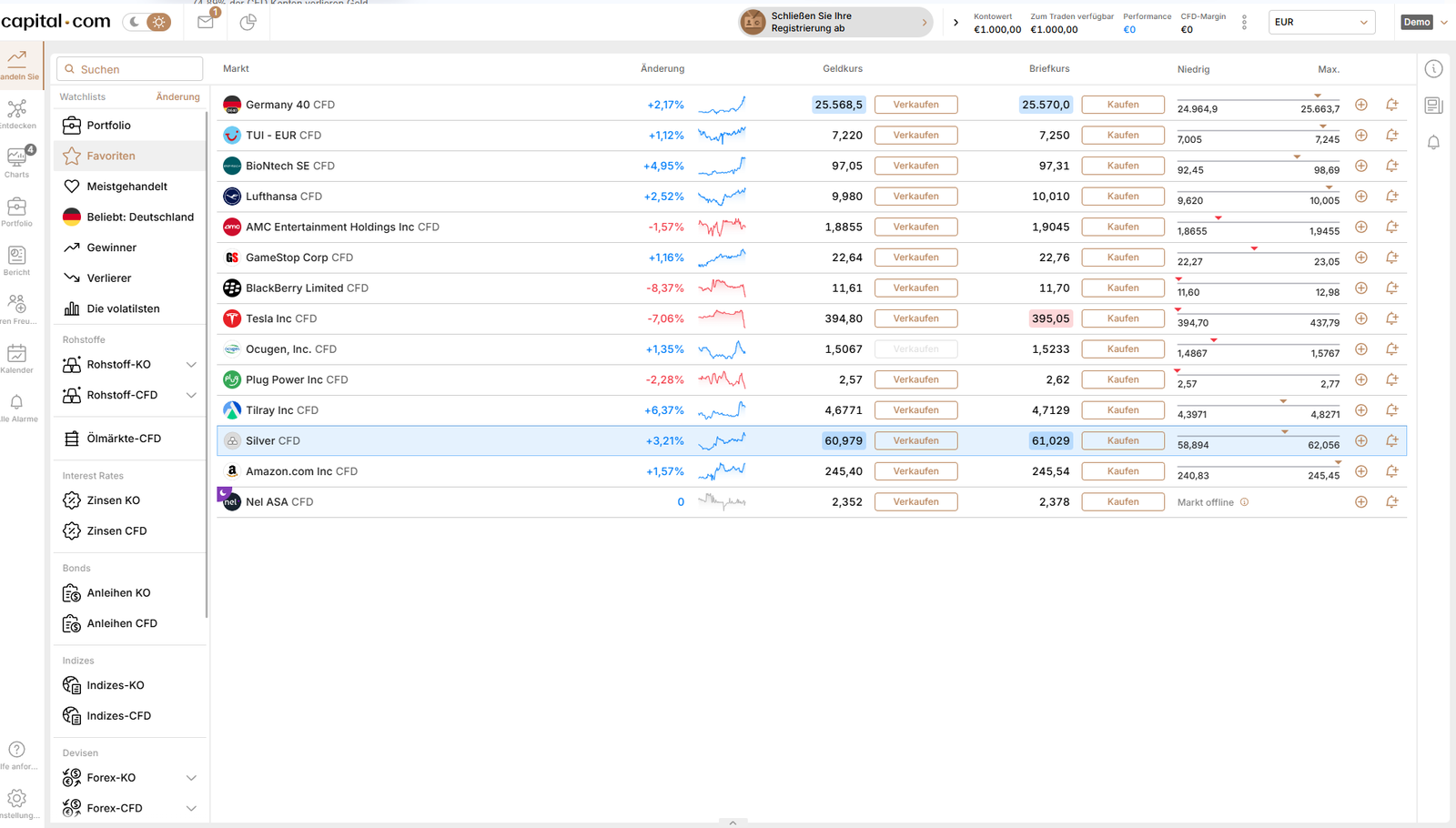
Task: Open Beliebt: Deutschland list
Action: (x=129, y=217)
